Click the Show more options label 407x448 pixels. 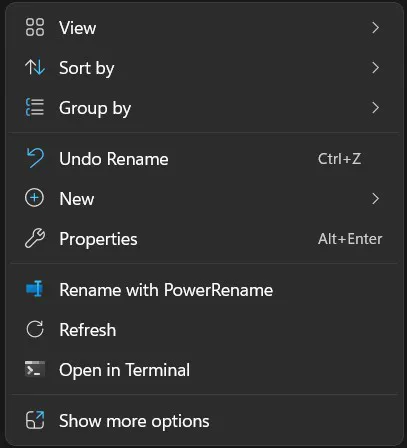tap(134, 421)
